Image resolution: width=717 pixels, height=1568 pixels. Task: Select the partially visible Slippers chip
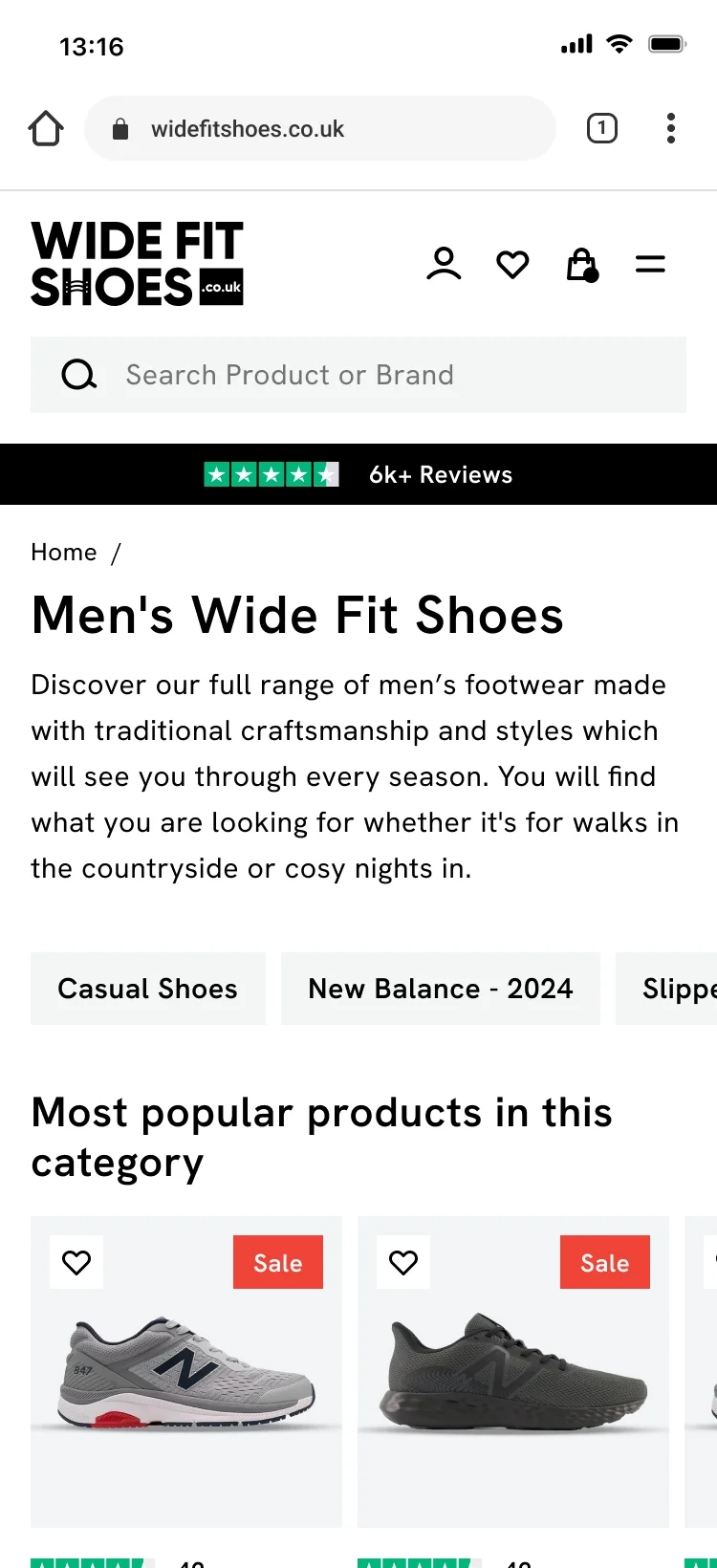pyautogui.click(x=666, y=989)
